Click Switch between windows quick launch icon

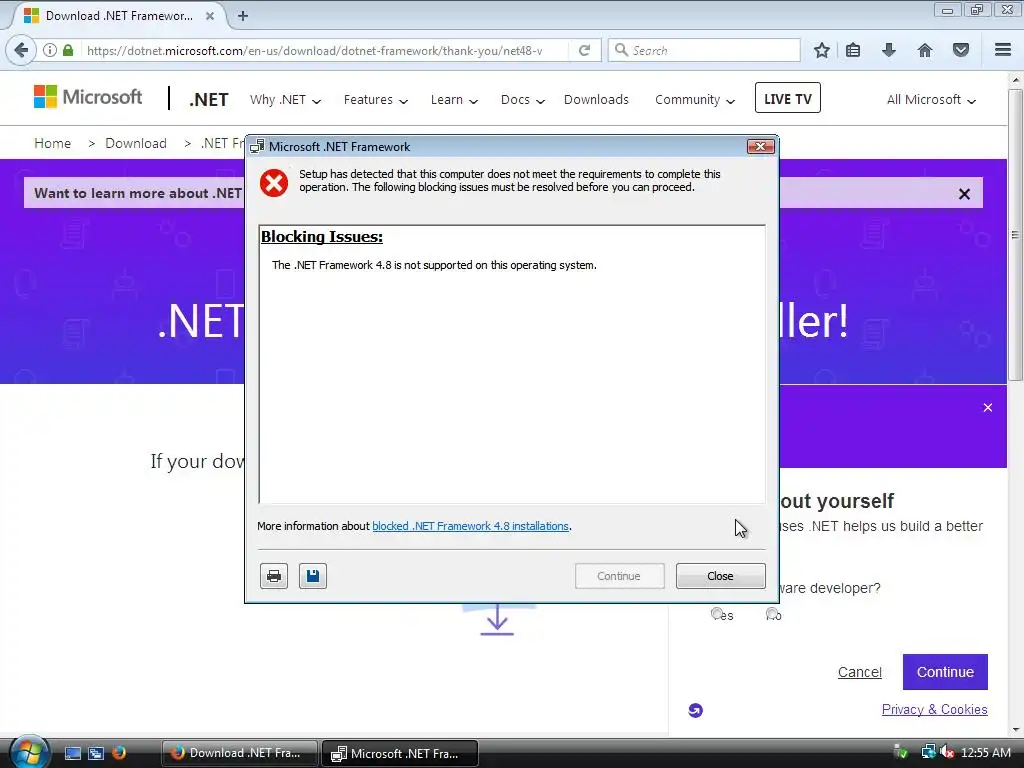point(96,753)
